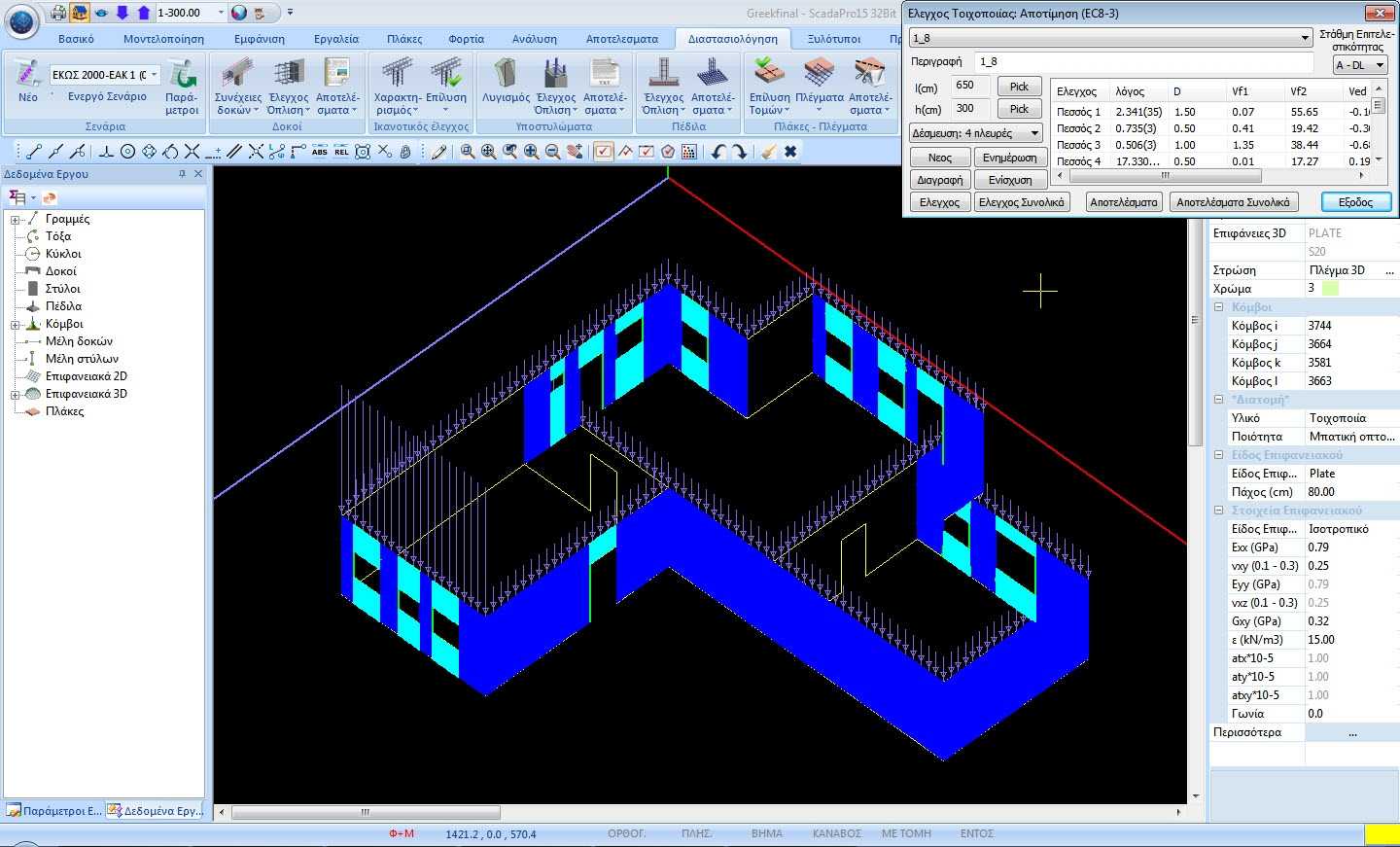Click the redo arrow icon
Viewport: 1400px width, 847px height.
pyautogui.click(x=740, y=151)
